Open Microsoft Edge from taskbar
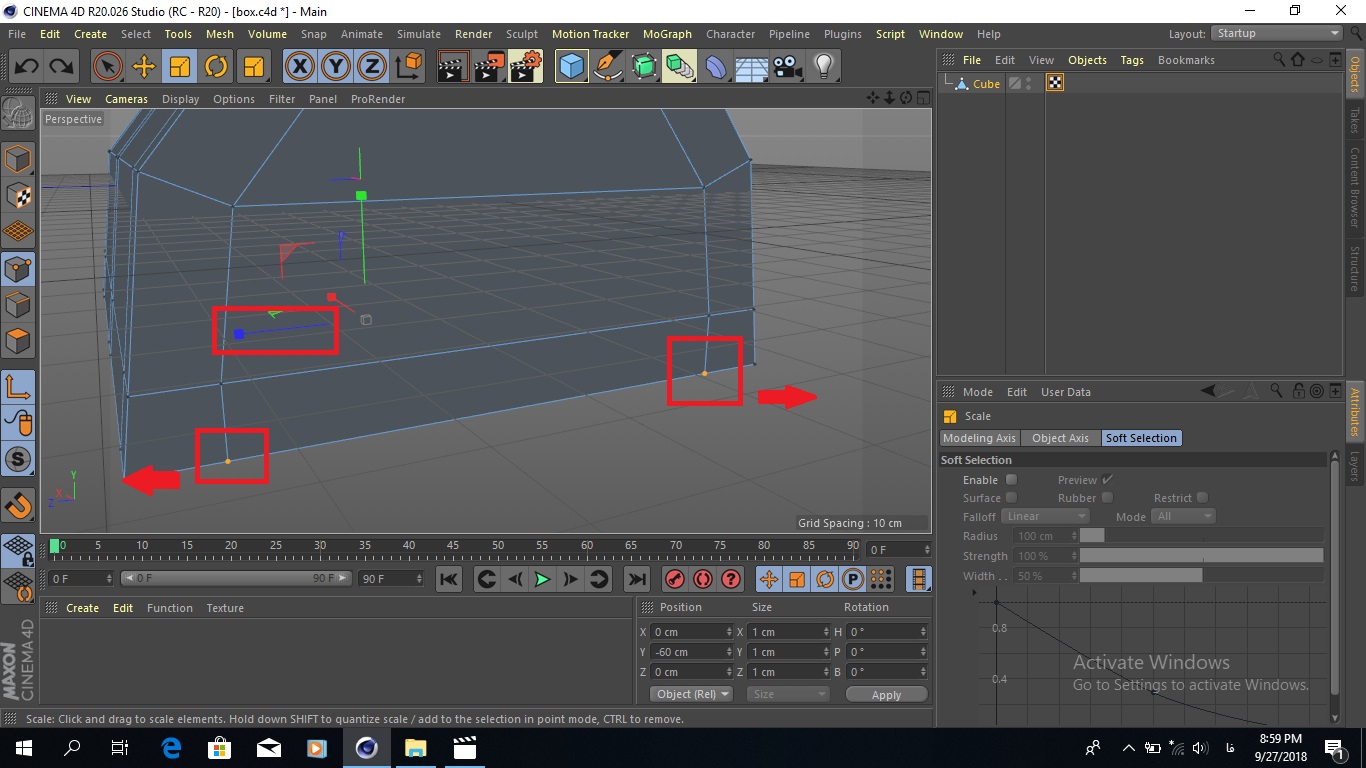 click(171, 747)
